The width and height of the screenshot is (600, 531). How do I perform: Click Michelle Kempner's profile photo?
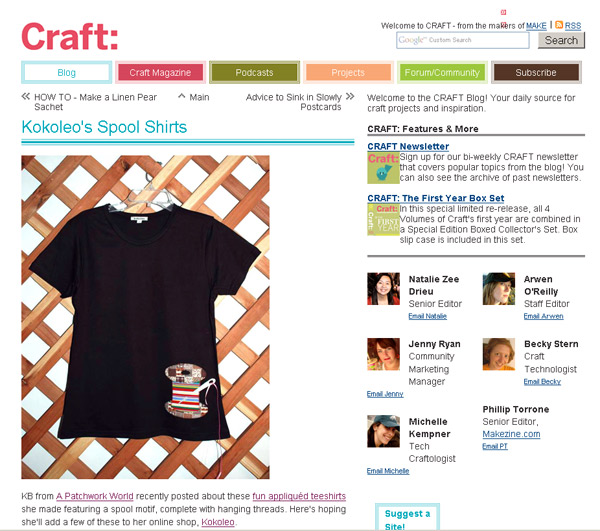pyautogui.click(x=383, y=431)
